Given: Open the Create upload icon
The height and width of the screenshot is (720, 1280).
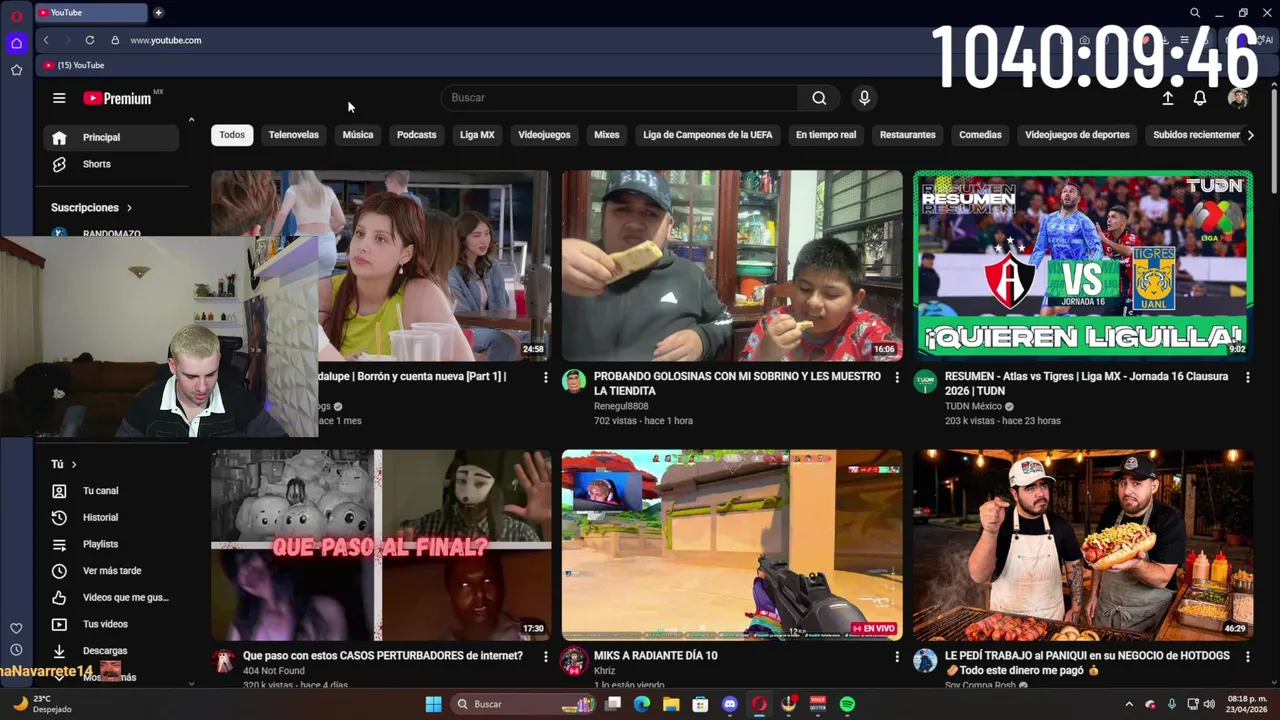Looking at the screenshot, I should (1167, 98).
